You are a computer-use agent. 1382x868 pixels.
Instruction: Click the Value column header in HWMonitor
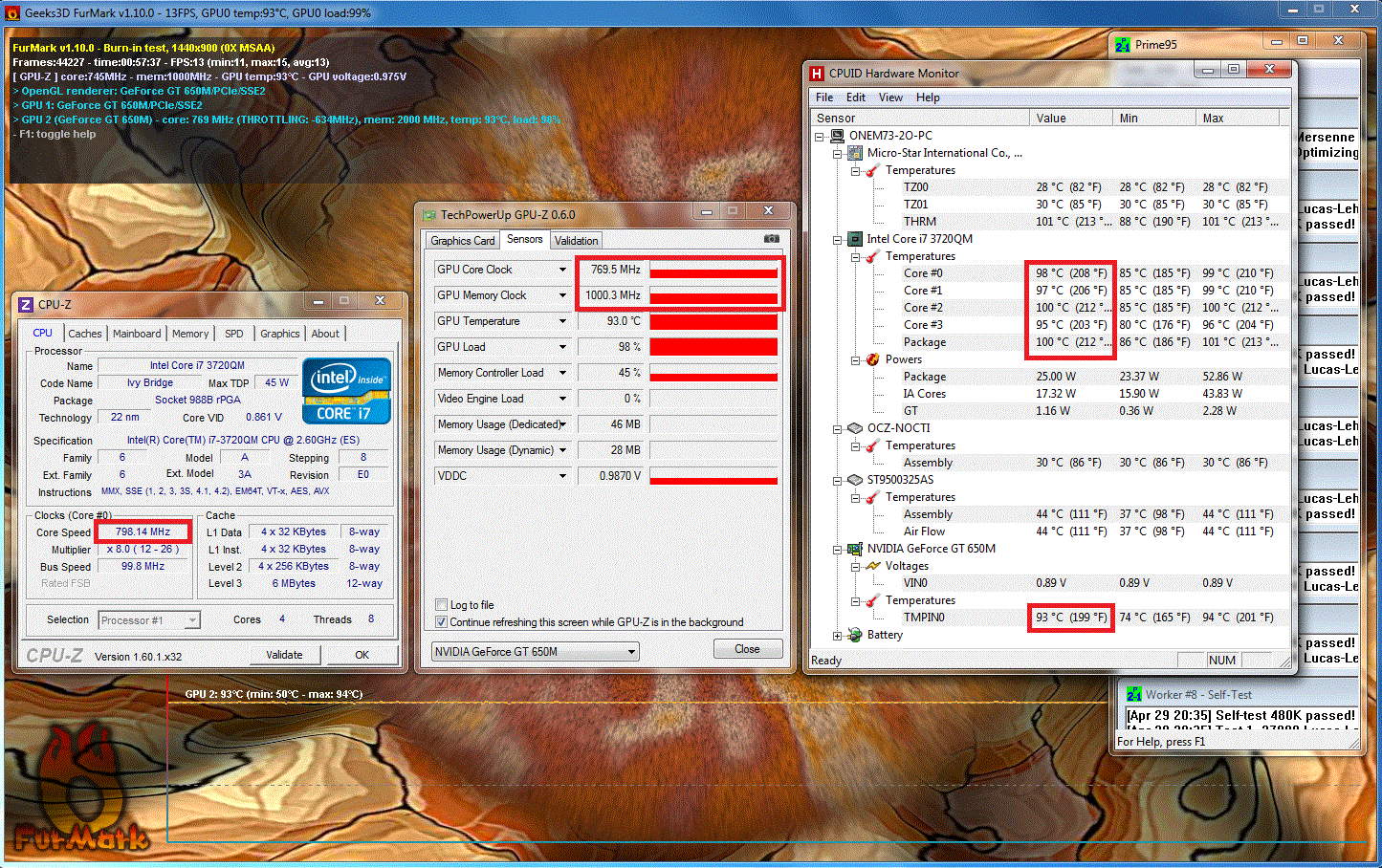pyautogui.click(x=1072, y=119)
